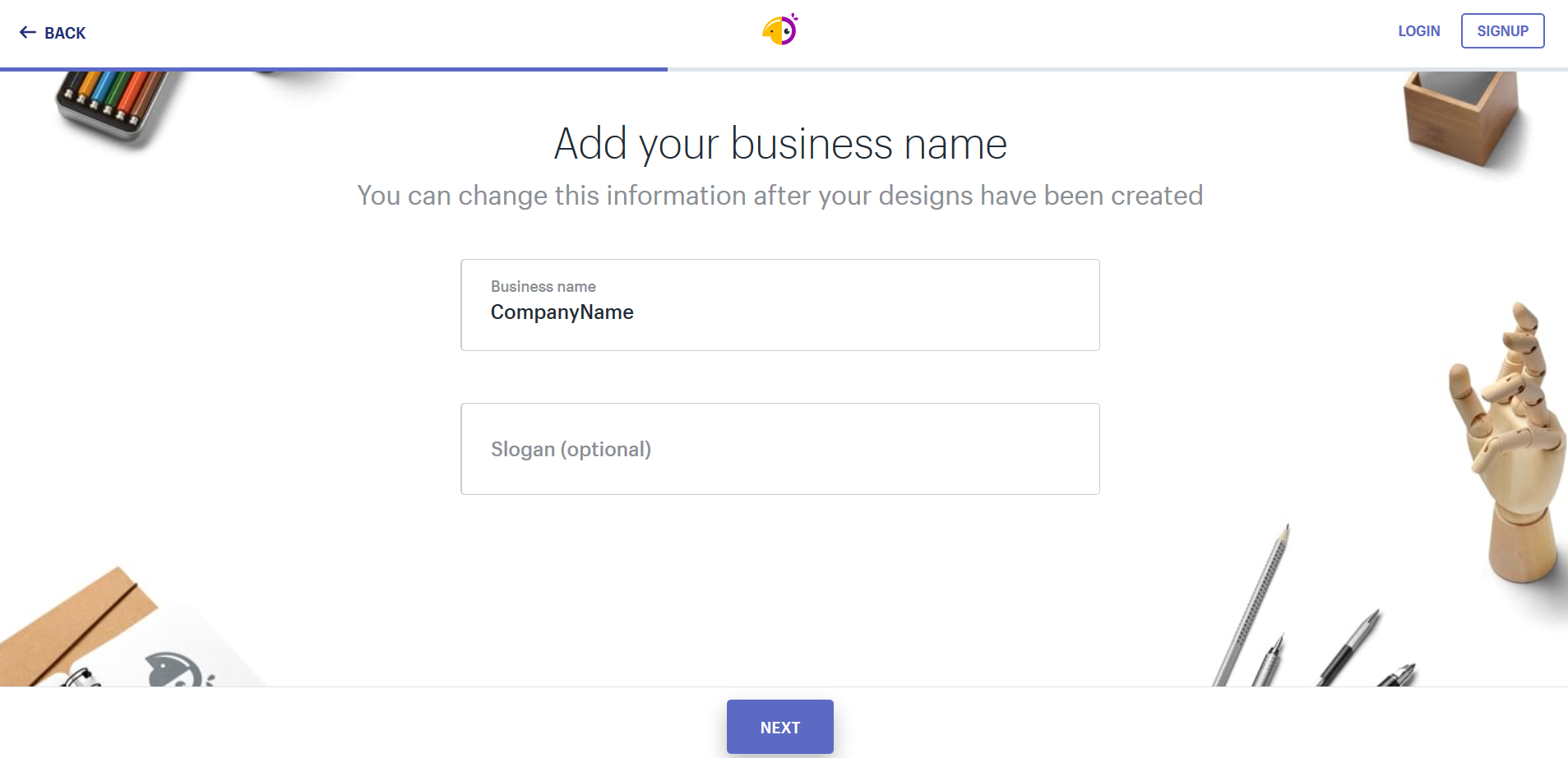Click into the Slogan (optional) field
This screenshot has width=1568, height=758.
pyautogui.click(x=779, y=449)
